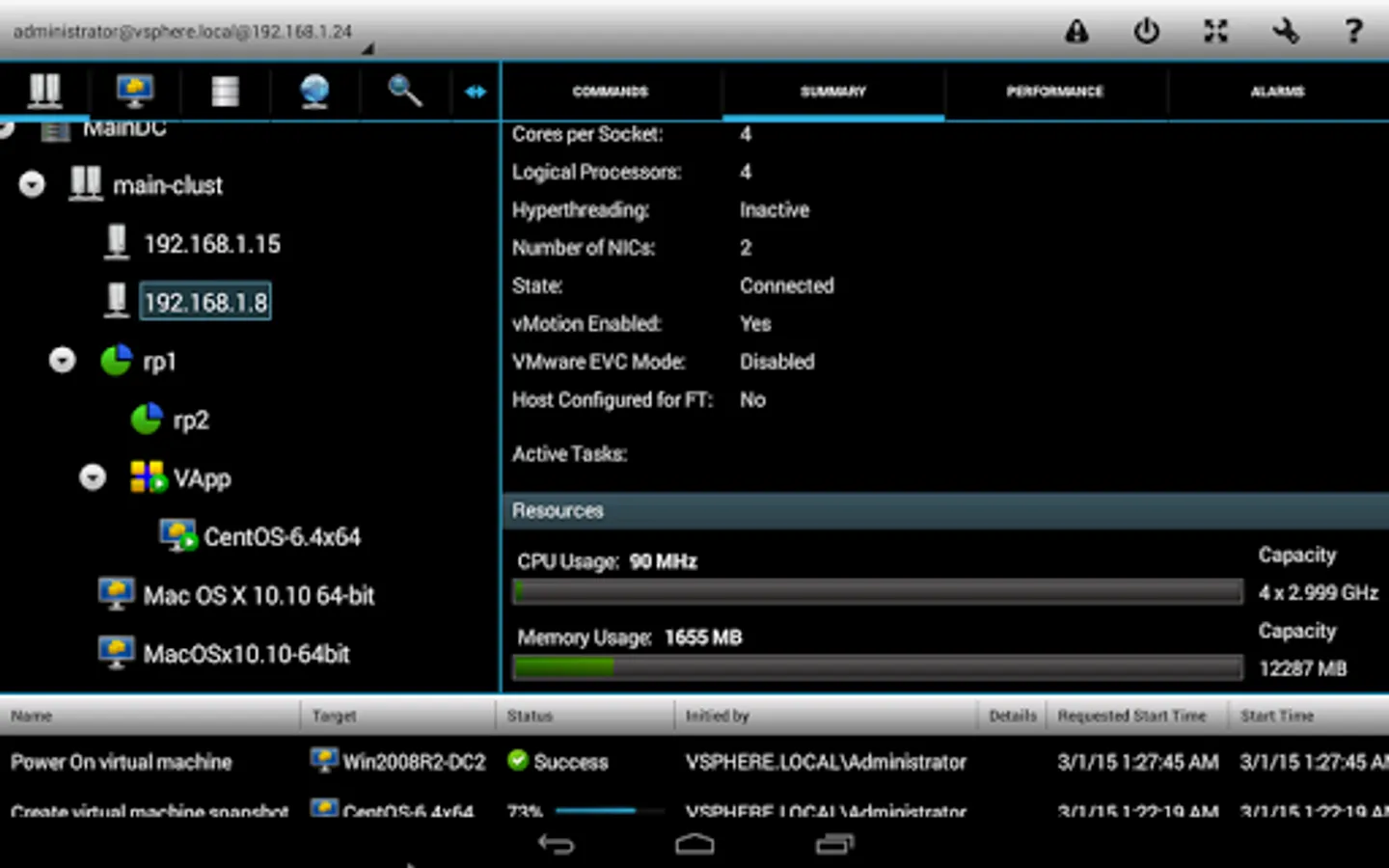Viewport: 1389px width, 868px height.
Task: Click 'Connected' state value
Action: click(787, 285)
